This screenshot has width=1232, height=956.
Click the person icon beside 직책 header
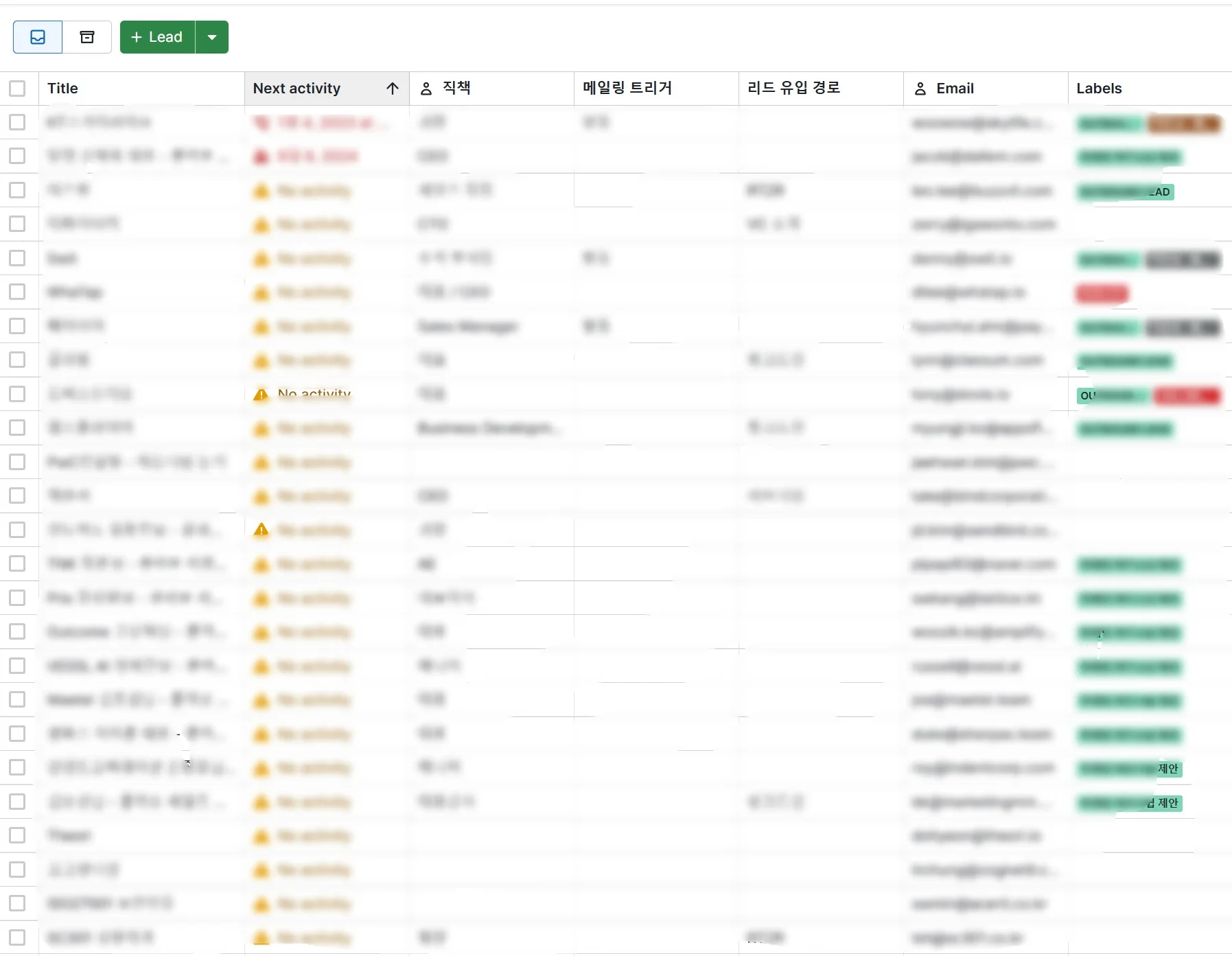(426, 89)
